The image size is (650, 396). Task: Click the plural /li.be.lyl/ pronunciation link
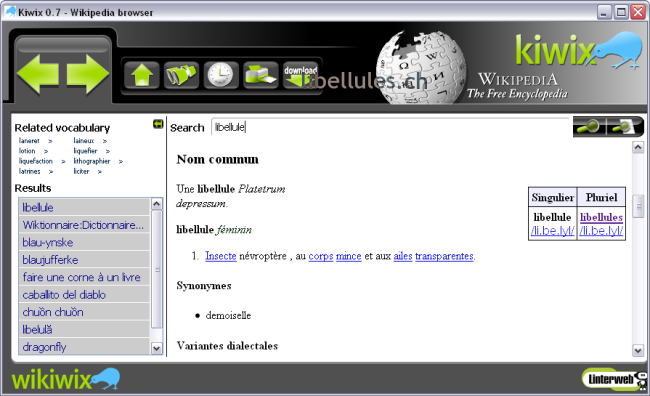click(x=601, y=231)
